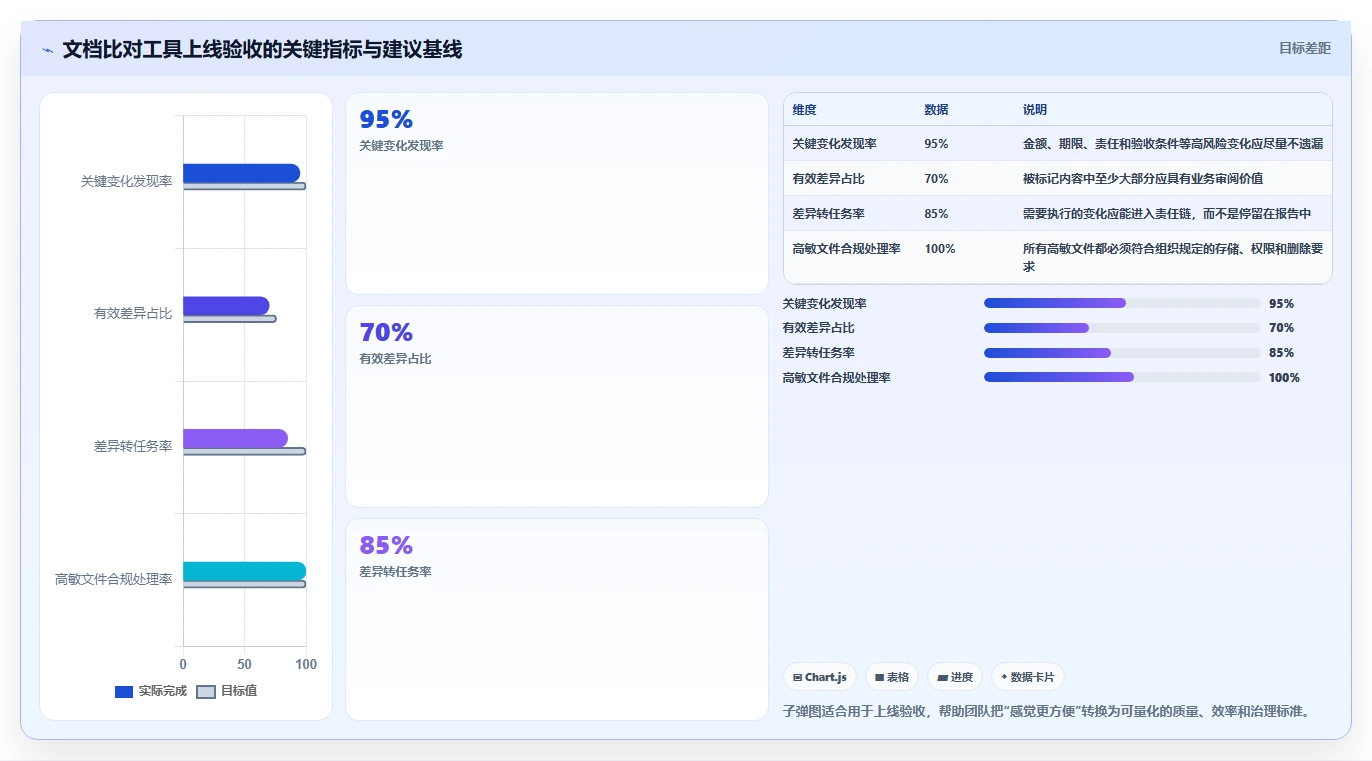This screenshot has width=1372, height=761.
Task: Click the x-axis tick value 0
Action: [183, 664]
